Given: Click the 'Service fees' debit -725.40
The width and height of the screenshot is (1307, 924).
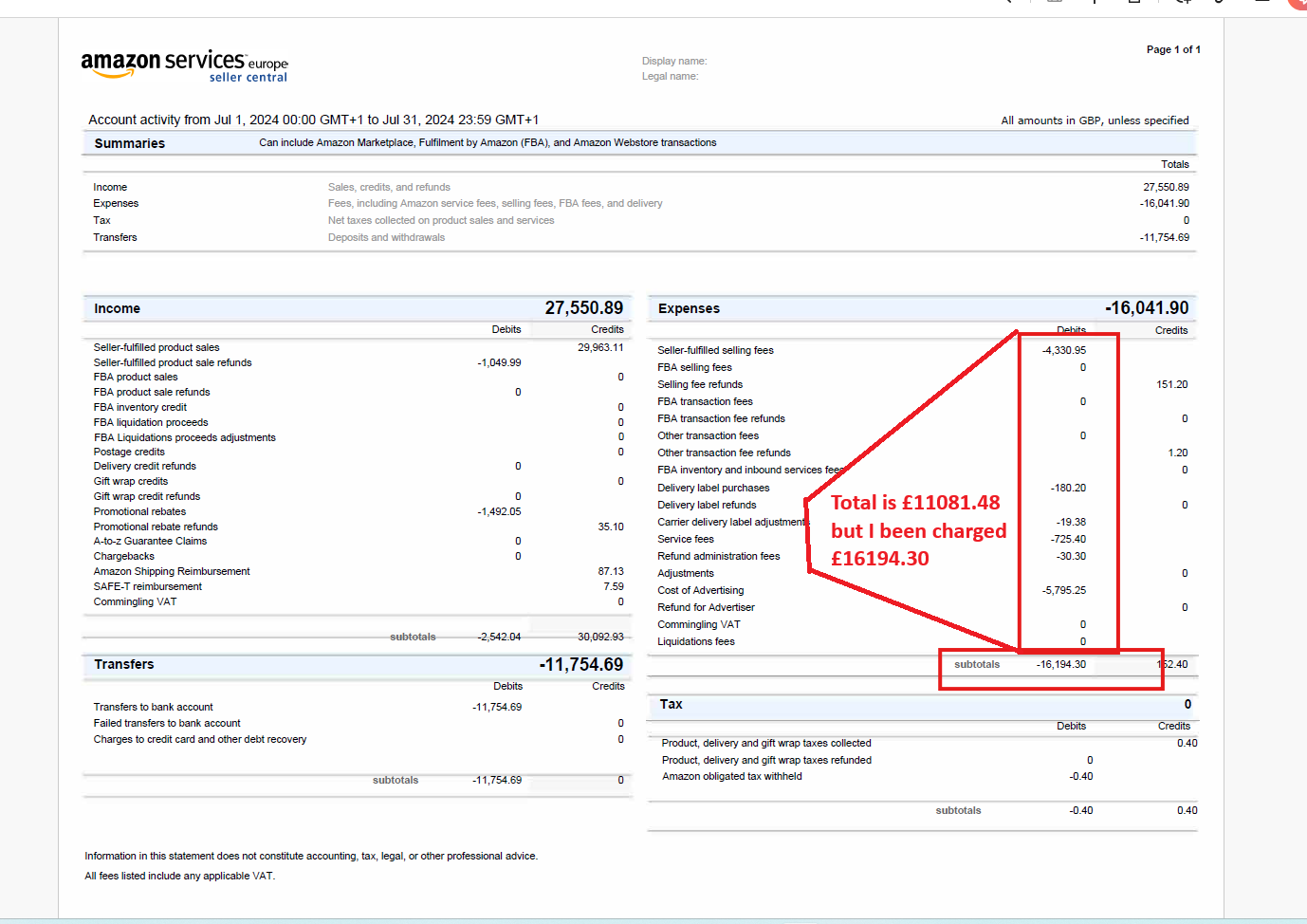Looking at the screenshot, I should pos(1068,539).
